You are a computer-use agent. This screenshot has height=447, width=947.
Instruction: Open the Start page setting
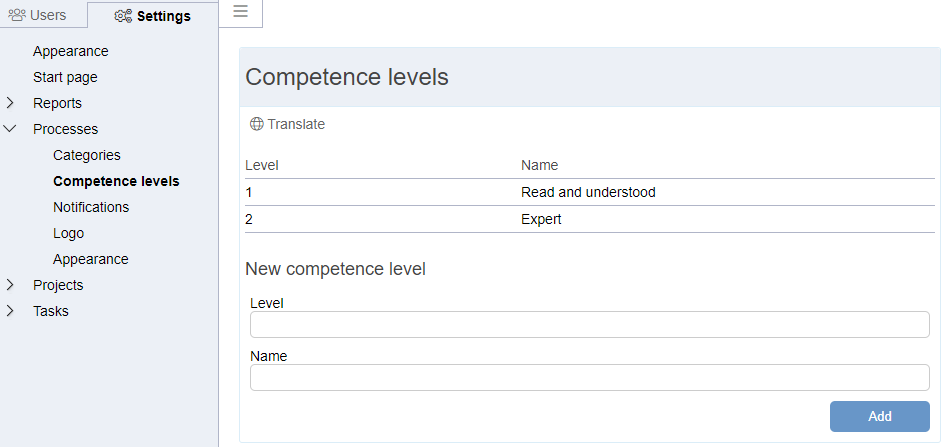(65, 77)
